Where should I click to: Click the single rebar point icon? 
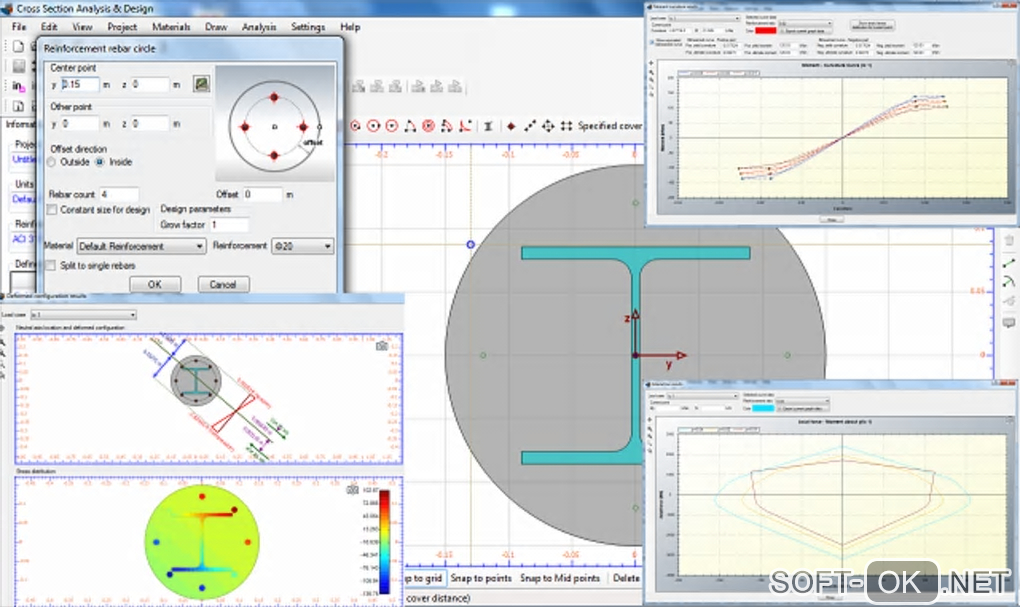click(x=511, y=126)
